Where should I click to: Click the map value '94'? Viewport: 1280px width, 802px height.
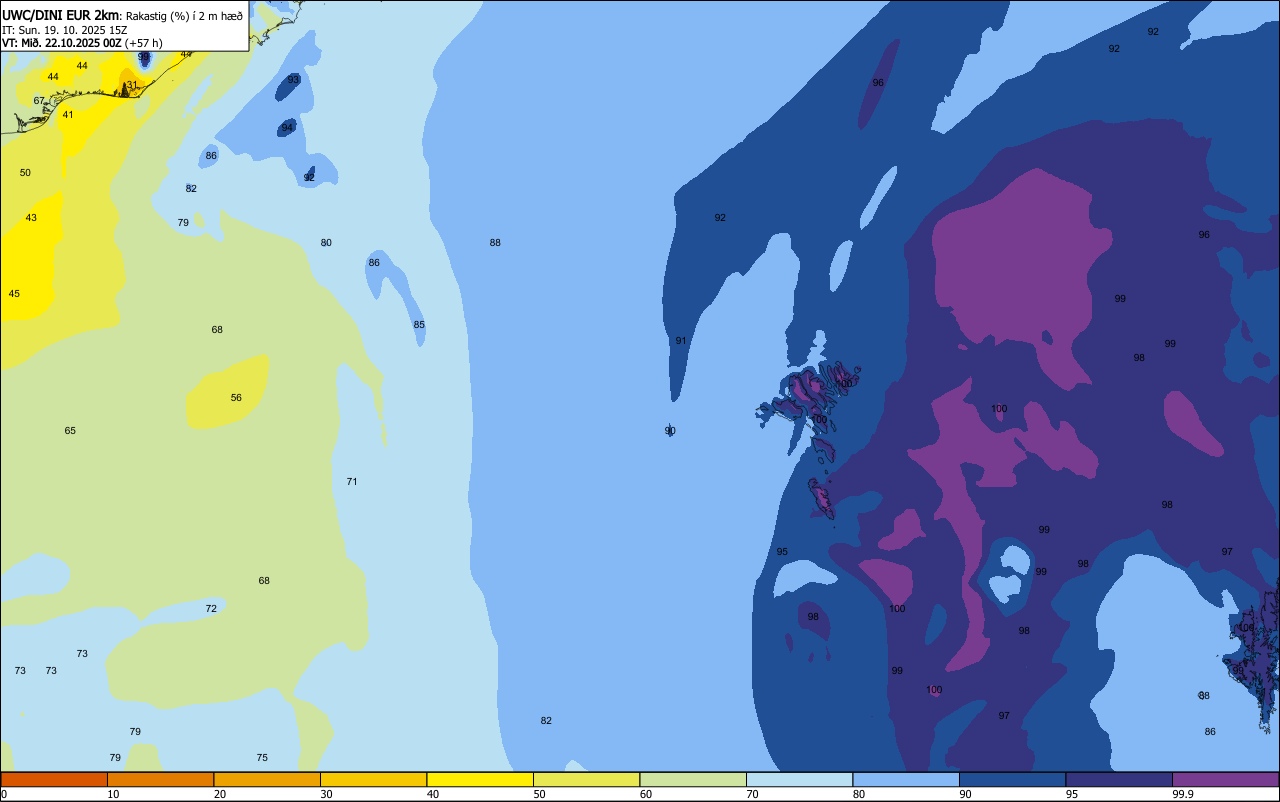tap(287, 128)
